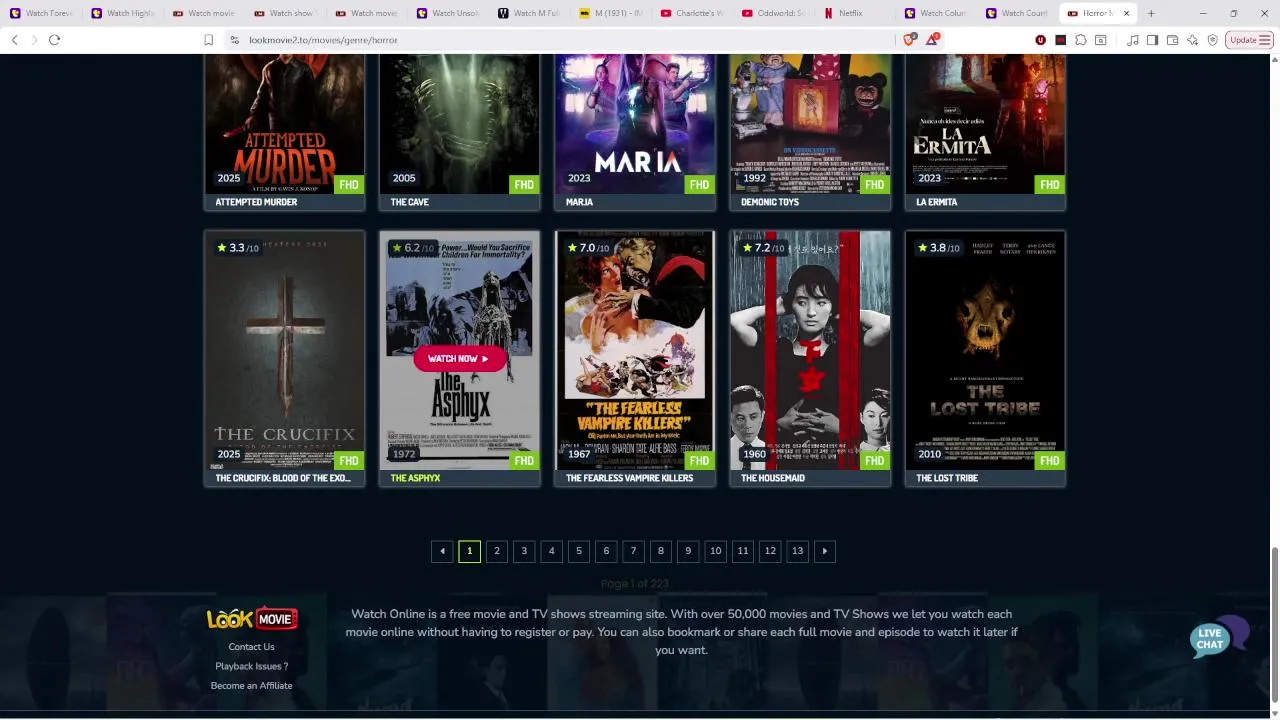Open the Brave Playlist music note icon
Screen dimensions: 1280x720
pyautogui.click(x=1132, y=40)
